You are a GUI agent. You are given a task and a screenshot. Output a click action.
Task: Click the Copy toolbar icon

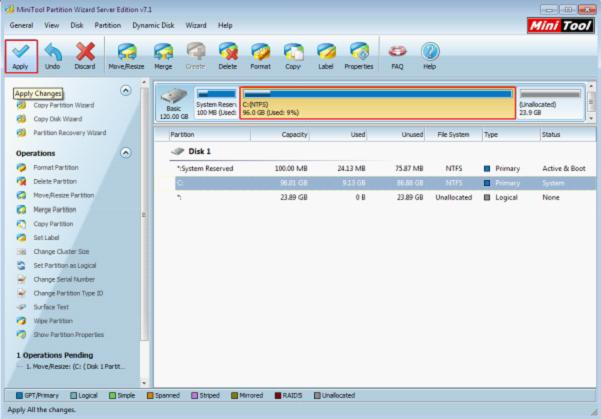point(293,56)
